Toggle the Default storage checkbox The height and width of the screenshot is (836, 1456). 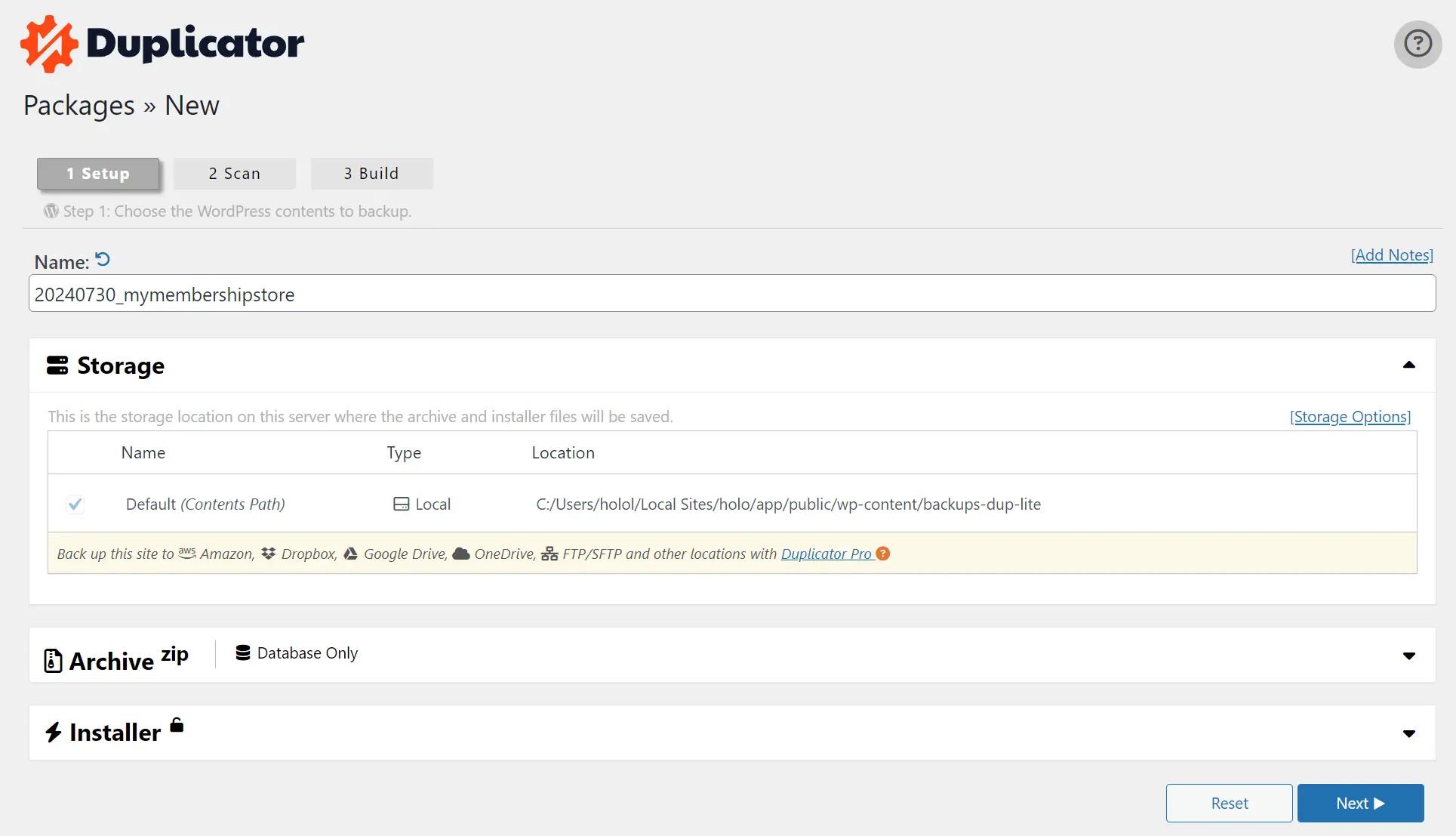tap(75, 504)
